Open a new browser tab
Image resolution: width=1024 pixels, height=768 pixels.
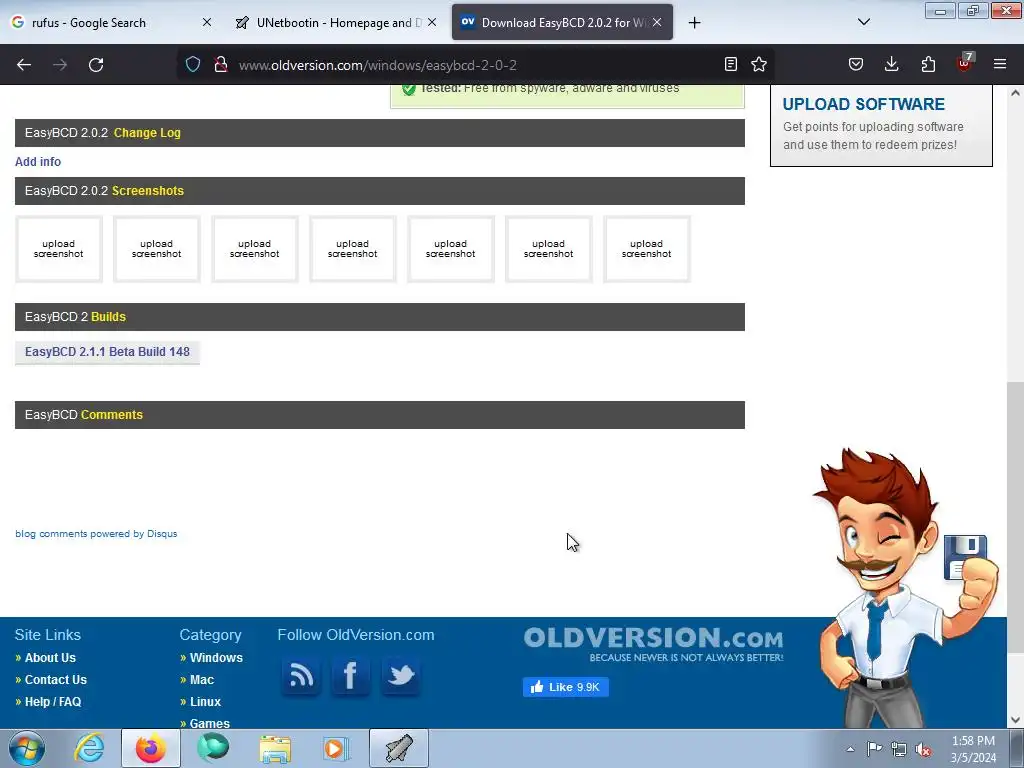[694, 23]
